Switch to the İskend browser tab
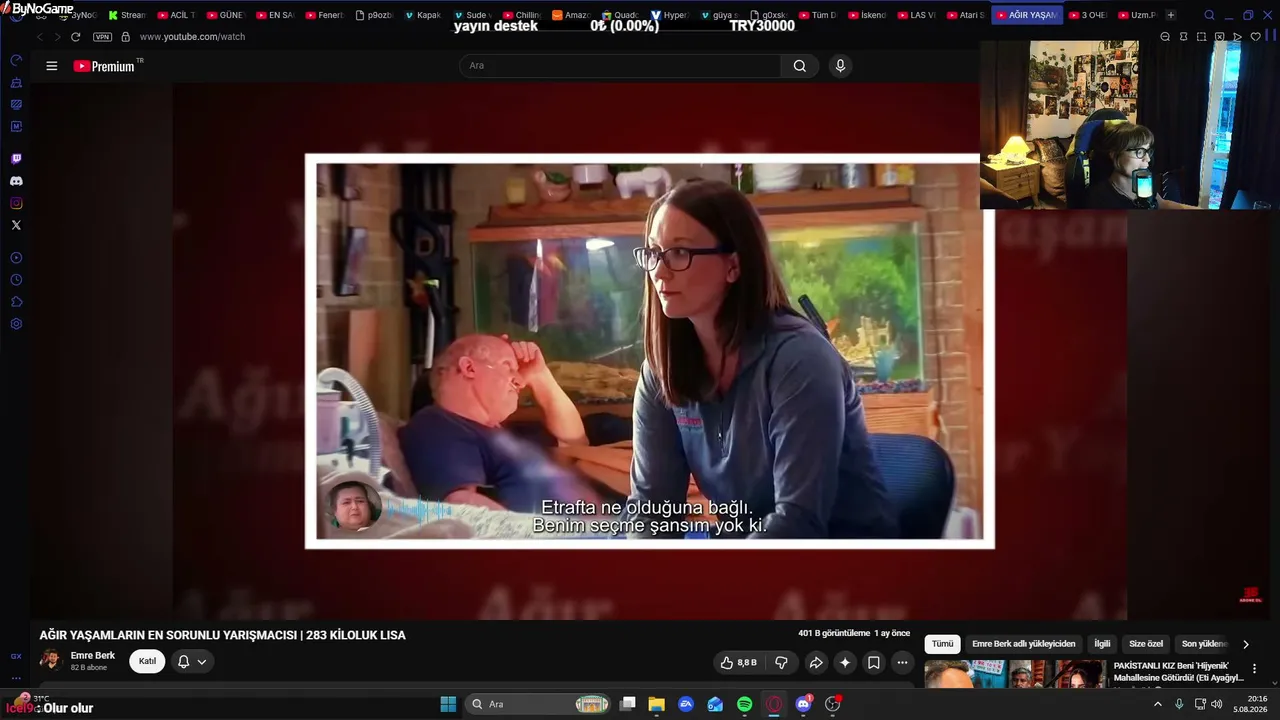Image resolution: width=1280 pixels, height=720 pixels. (866, 15)
